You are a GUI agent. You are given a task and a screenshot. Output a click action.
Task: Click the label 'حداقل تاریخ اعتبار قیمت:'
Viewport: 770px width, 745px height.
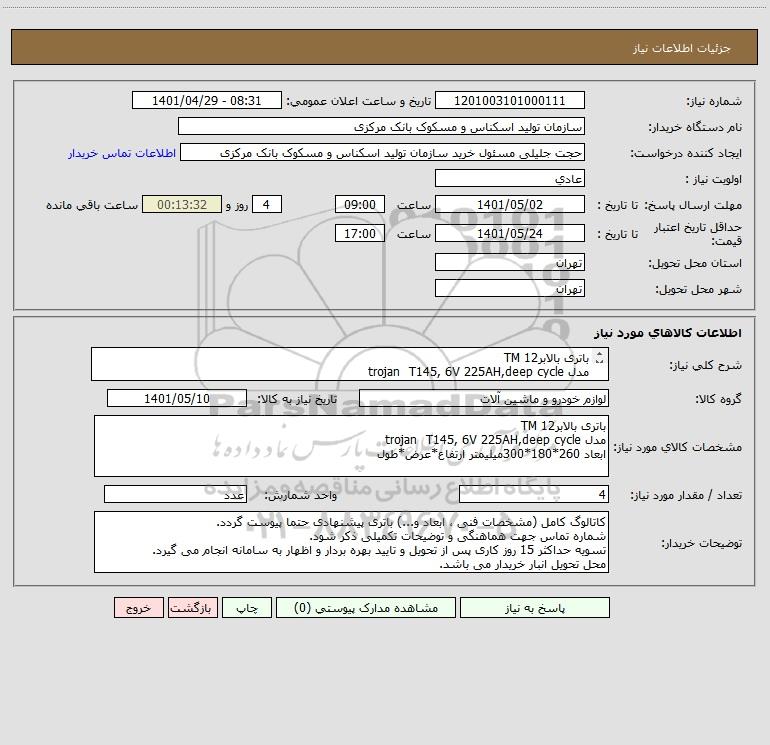coord(697,234)
